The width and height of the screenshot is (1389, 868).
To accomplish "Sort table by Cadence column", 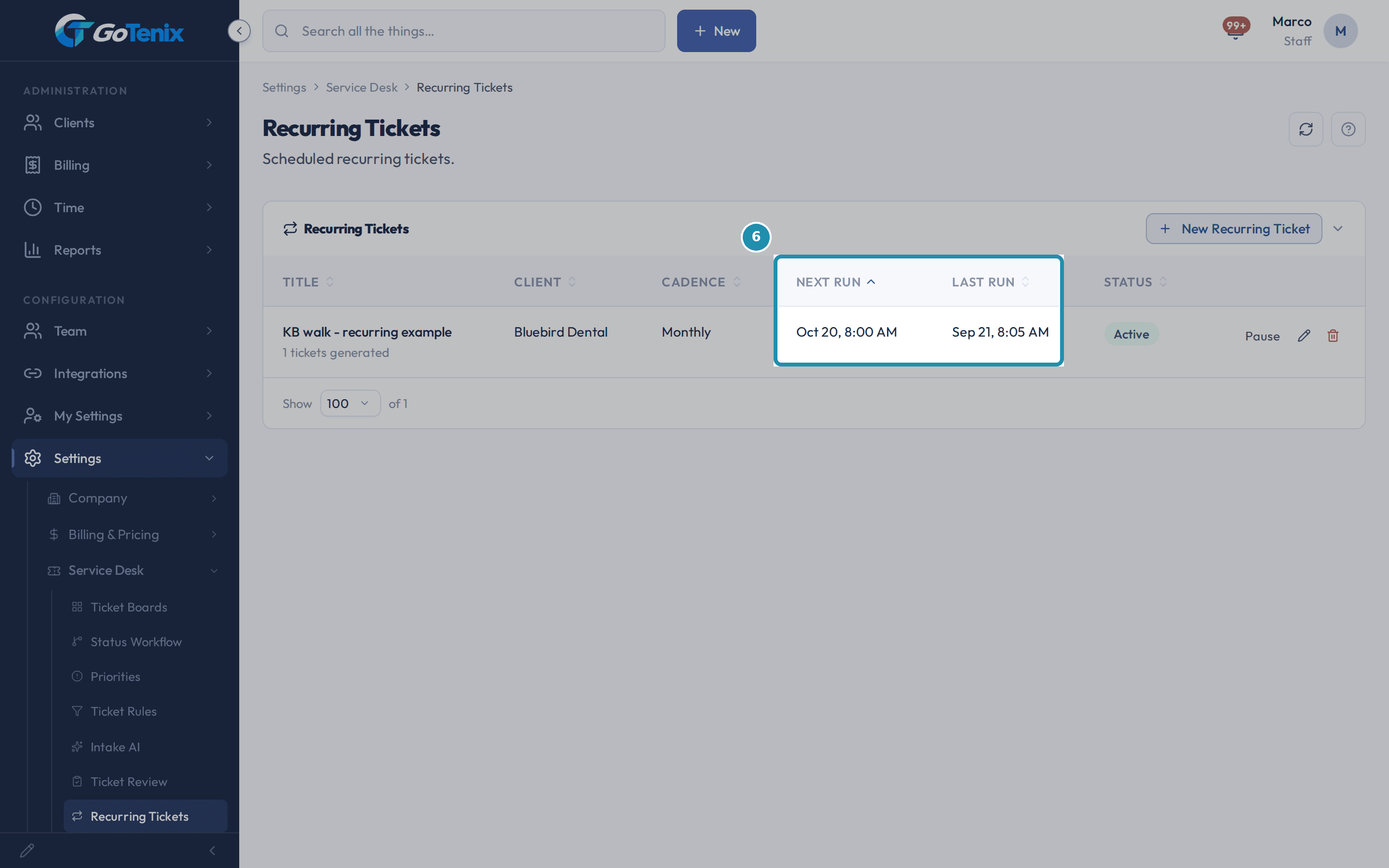I will 701,282.
